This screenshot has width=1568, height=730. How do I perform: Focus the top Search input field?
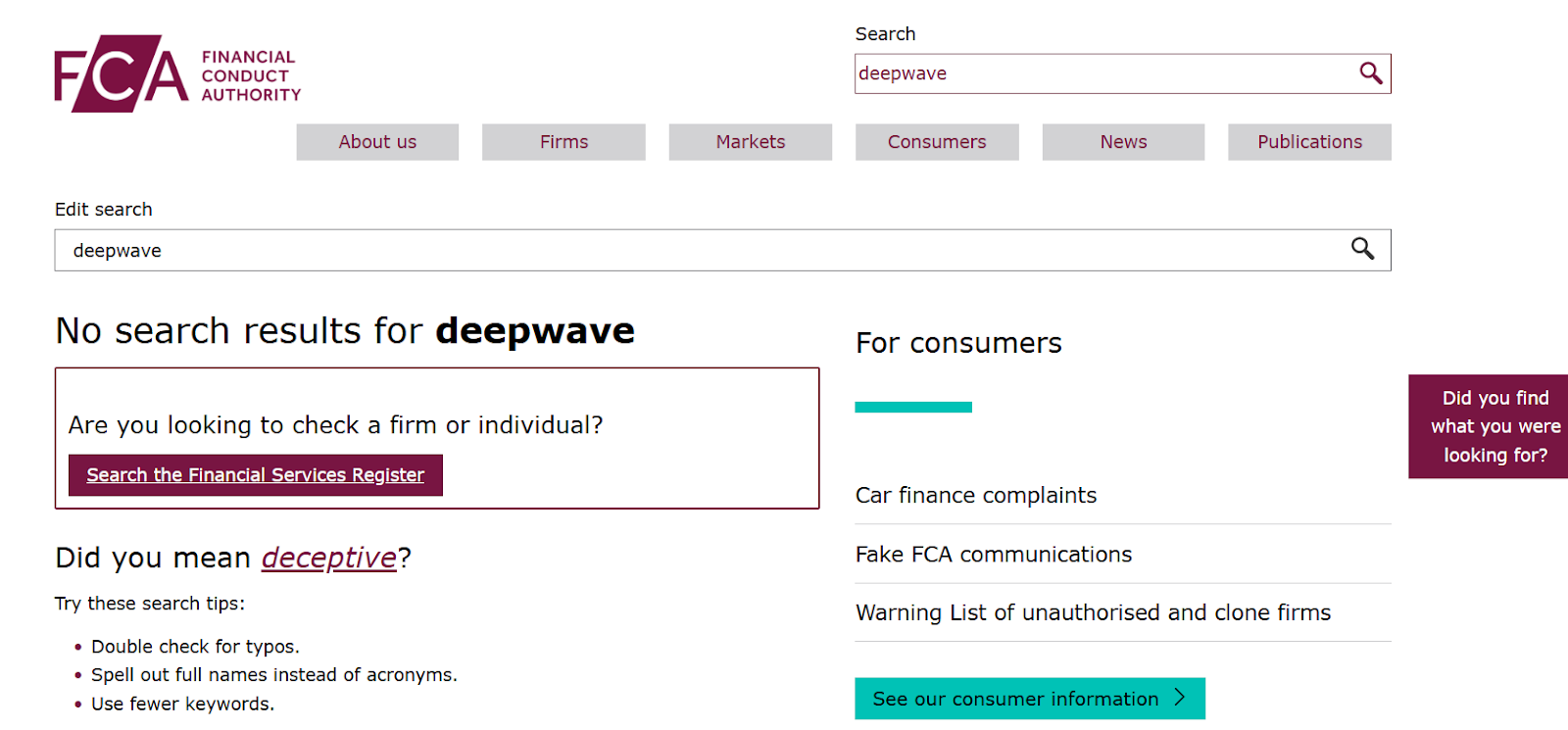[1098, 73]
